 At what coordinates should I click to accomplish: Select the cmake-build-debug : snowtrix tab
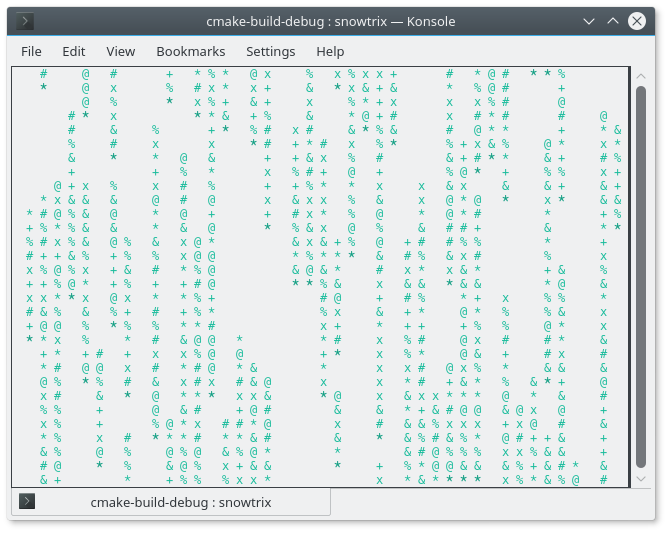point(171,502)
